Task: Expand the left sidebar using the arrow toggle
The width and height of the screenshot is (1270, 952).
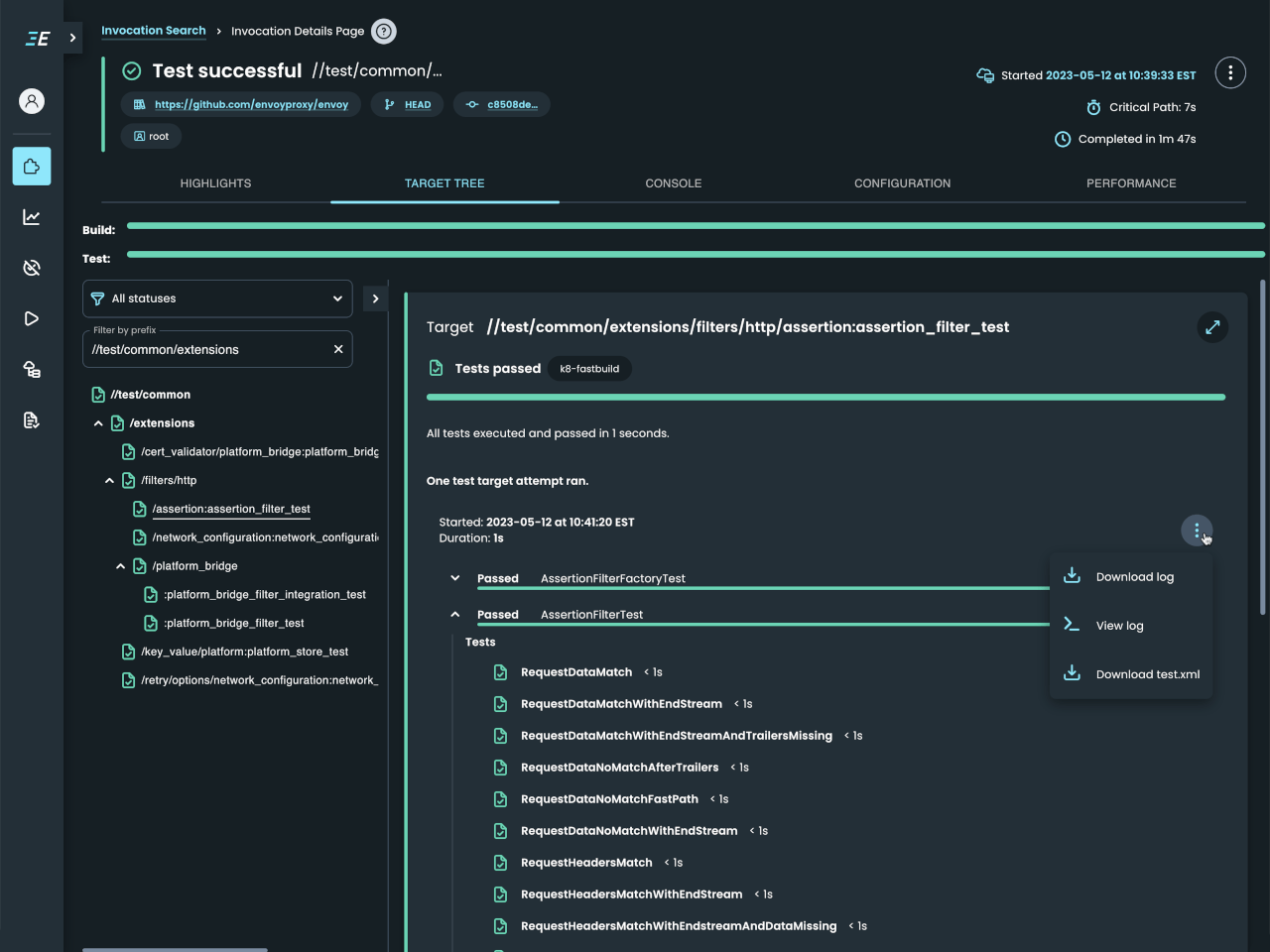Action: [73, 38]
